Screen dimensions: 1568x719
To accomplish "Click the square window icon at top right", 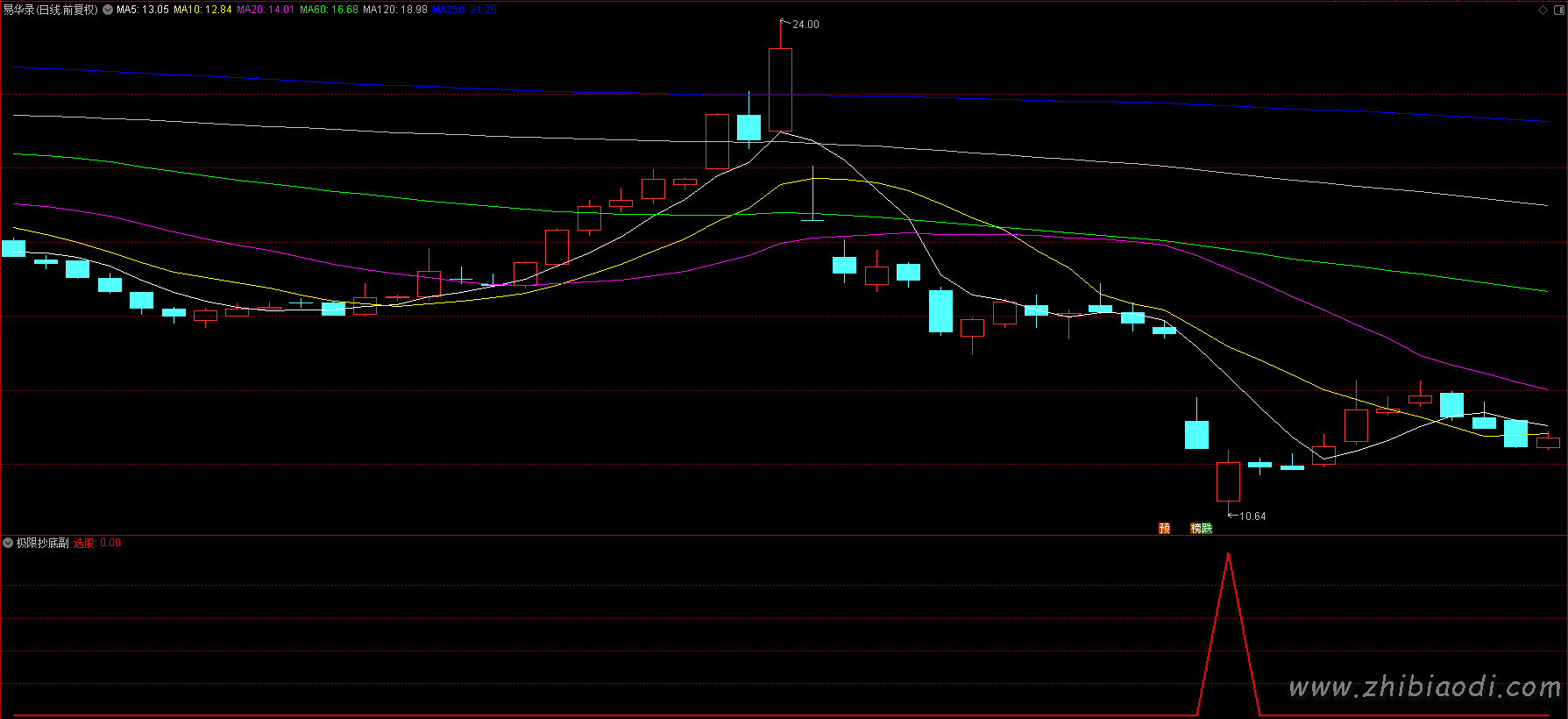I will pyautogui.click(x=1558, y=10).
